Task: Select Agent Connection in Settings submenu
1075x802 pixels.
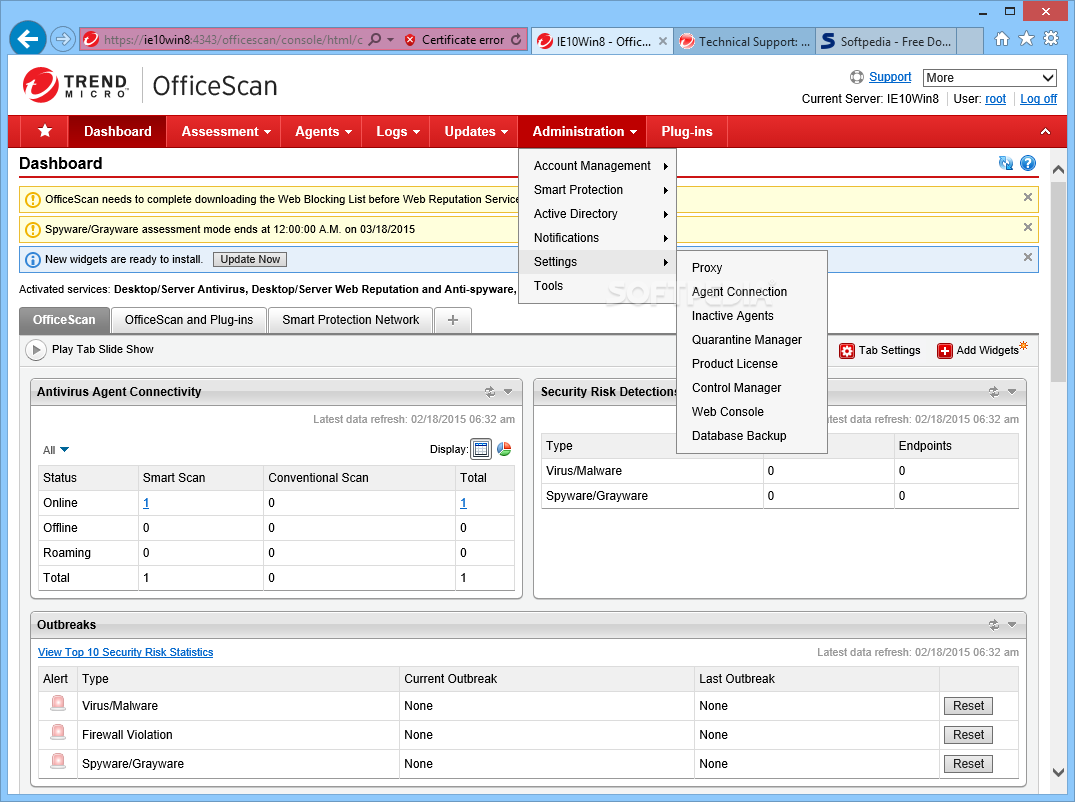Action: coord(752,292)
